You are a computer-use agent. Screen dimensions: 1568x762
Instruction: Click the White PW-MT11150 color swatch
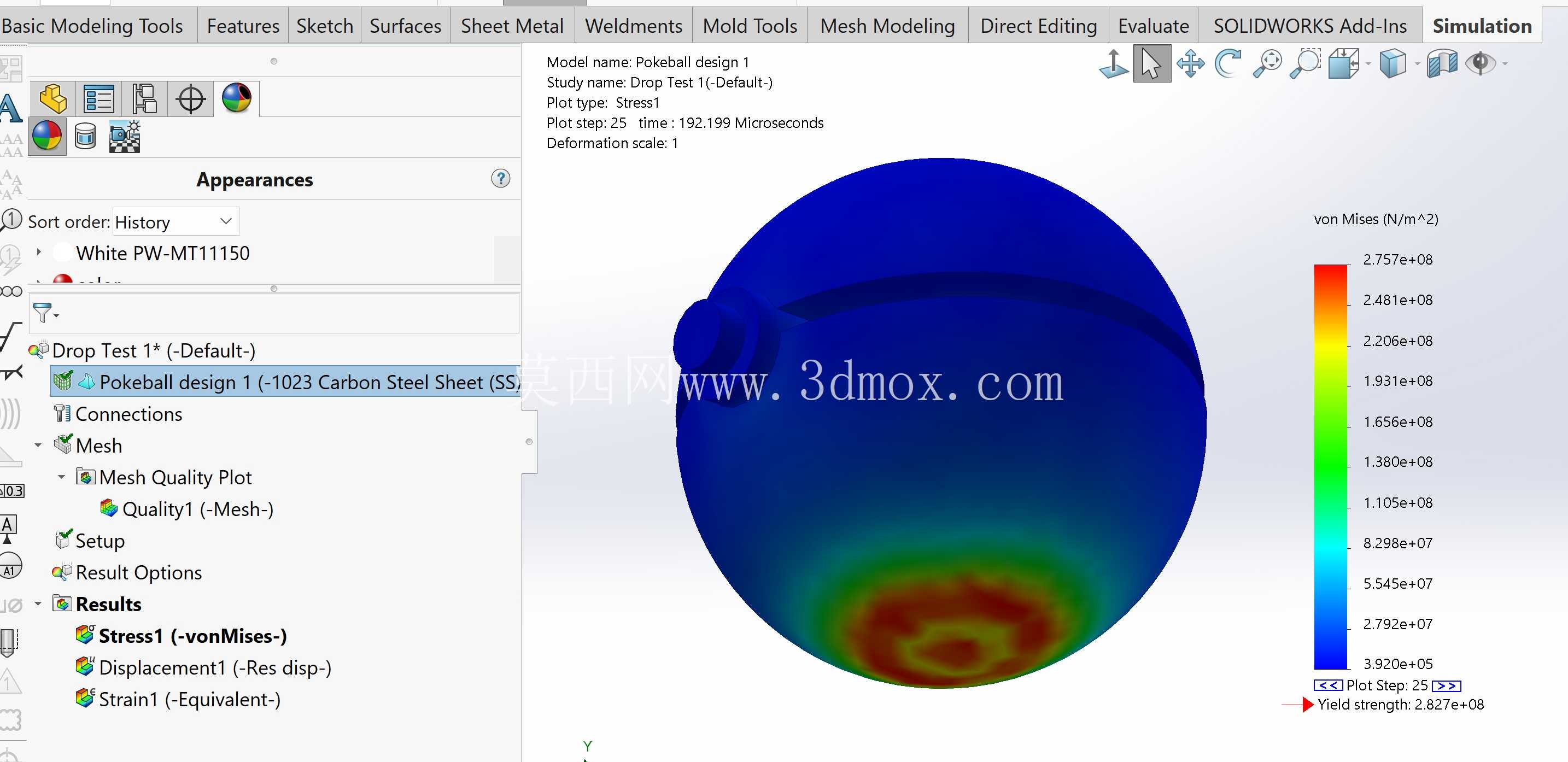62,253
